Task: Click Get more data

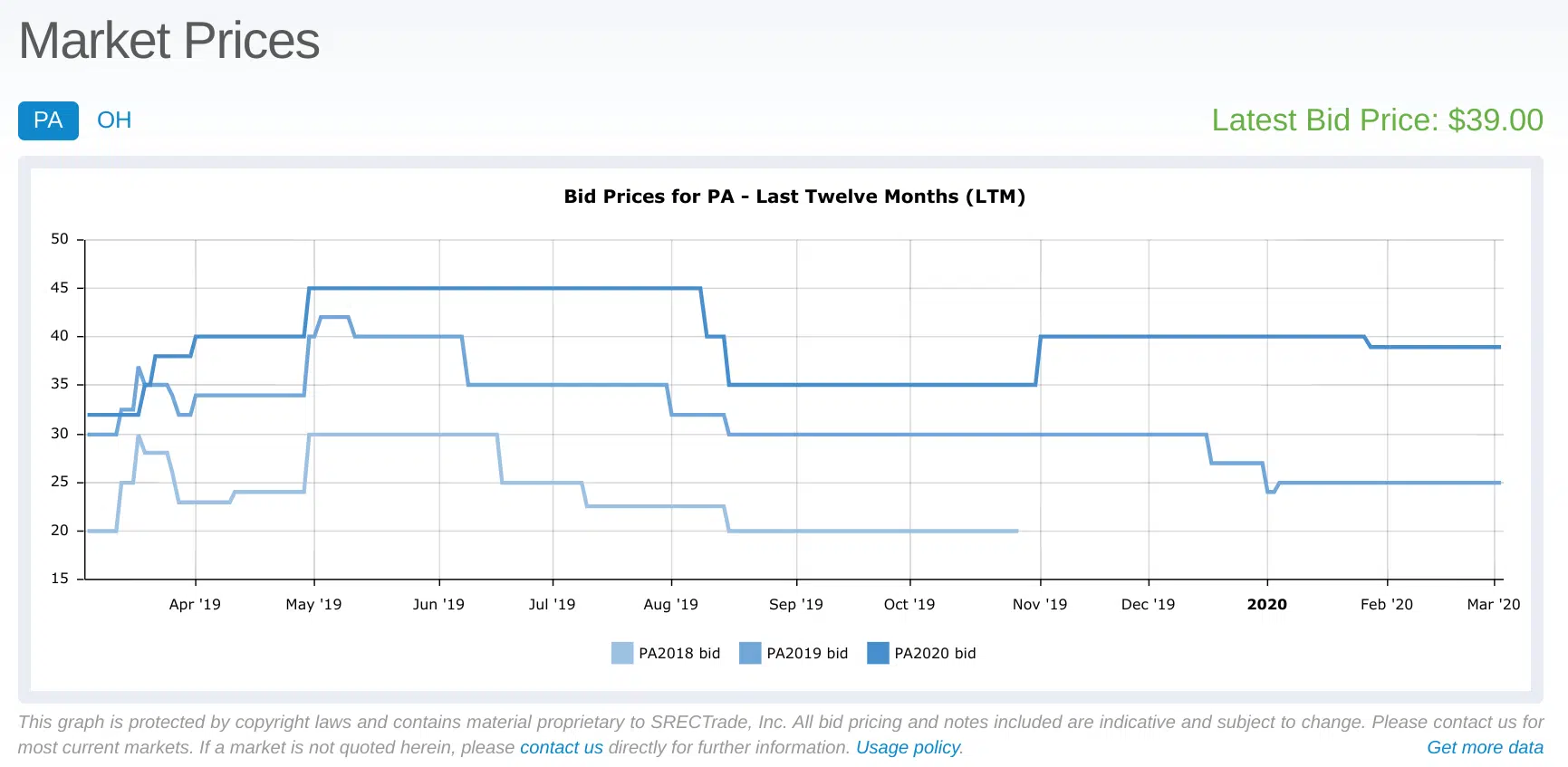Action: click(x=1485, y=747)
